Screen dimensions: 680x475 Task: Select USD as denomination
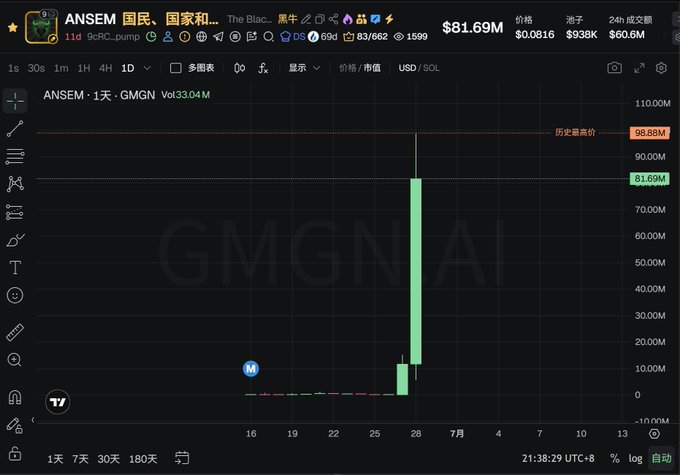point(407,68)
